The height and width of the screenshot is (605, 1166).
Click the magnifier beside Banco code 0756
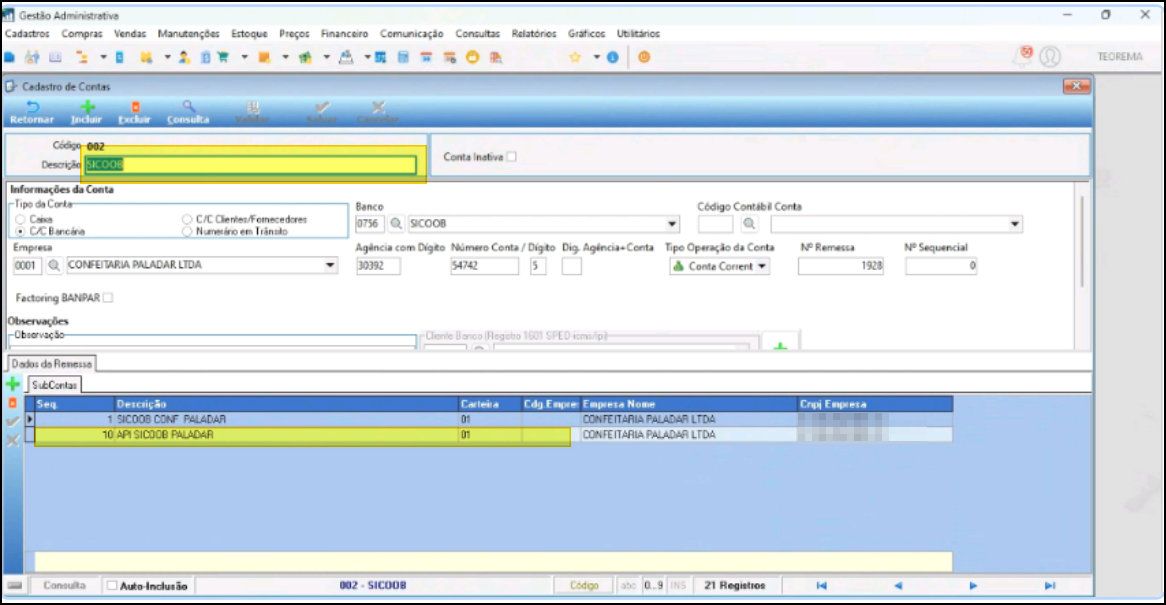point(396,224)
